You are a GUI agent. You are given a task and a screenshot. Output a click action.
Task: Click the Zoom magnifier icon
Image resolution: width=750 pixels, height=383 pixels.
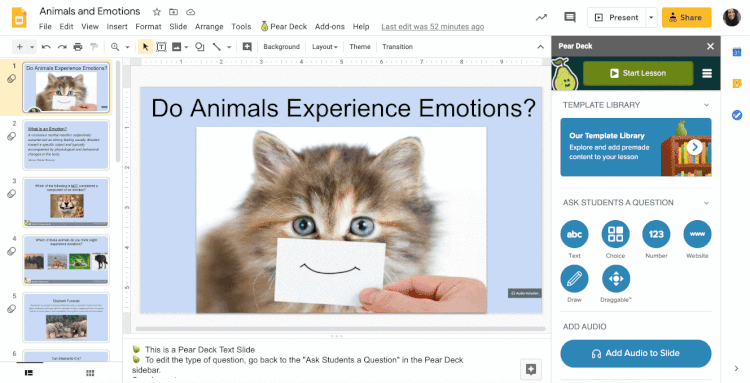[x=115, y=47]
